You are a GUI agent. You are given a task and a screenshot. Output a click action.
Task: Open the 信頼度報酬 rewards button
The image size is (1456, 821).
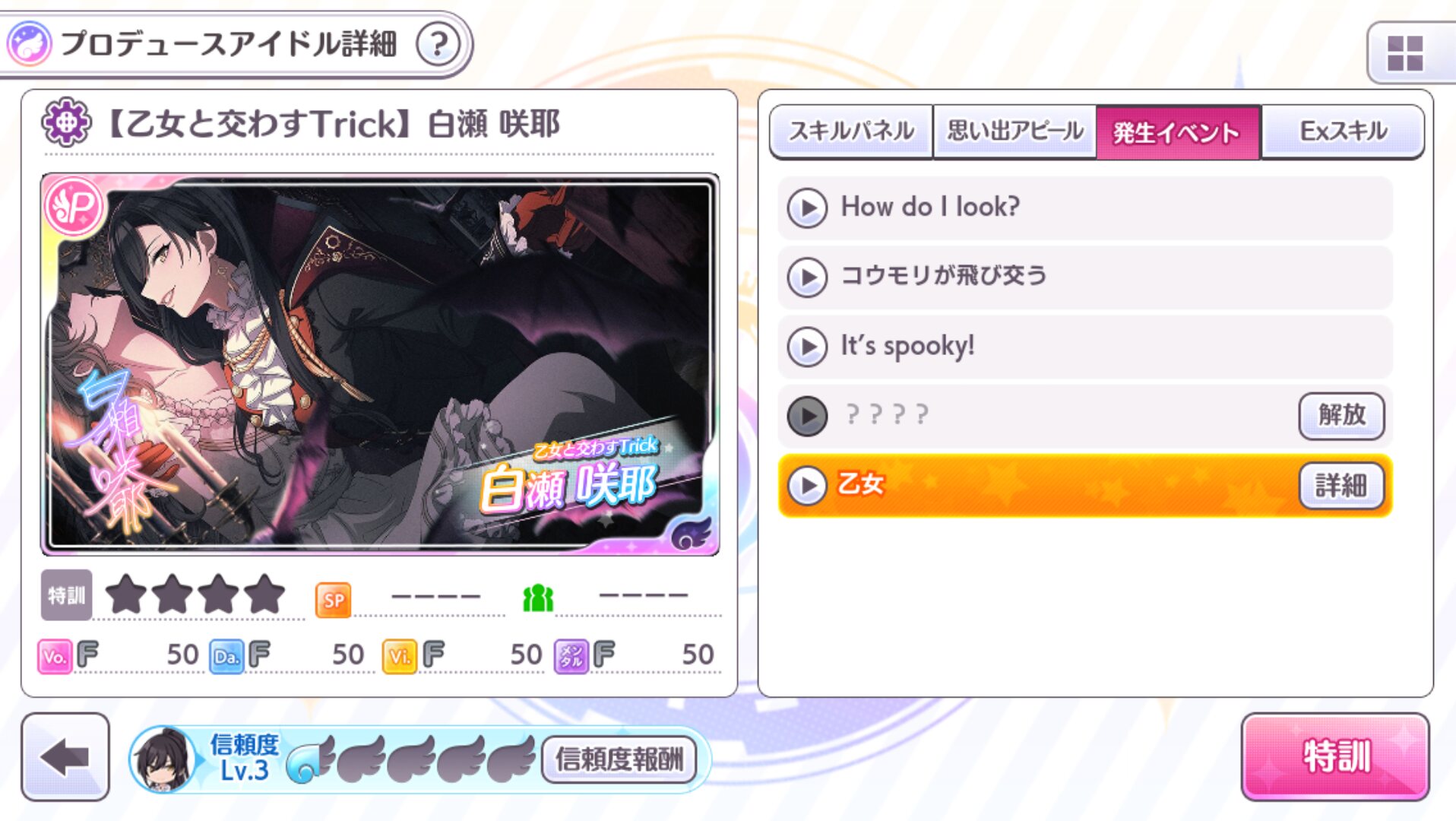click(x=619, y=759)
